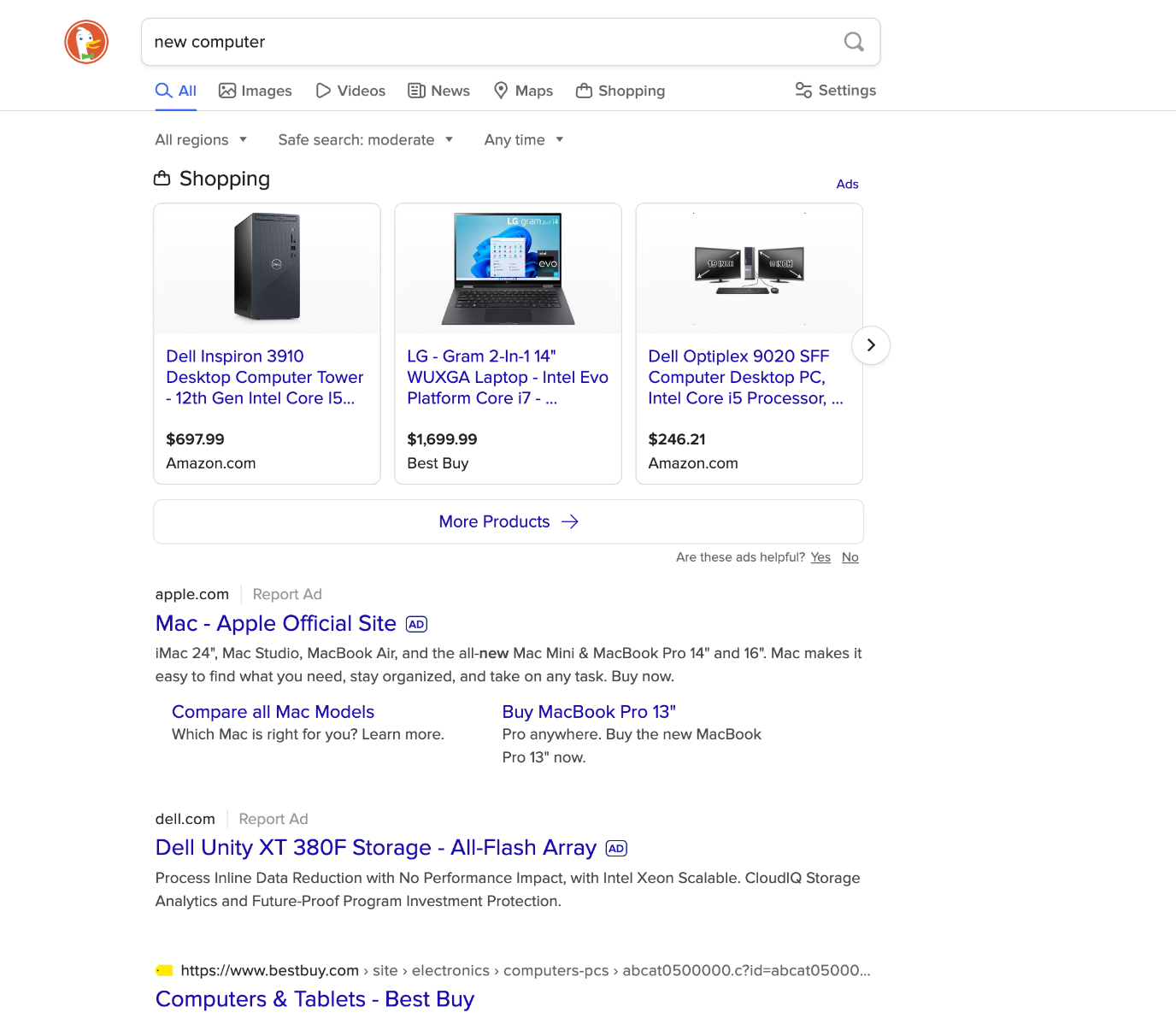Viewport: 1176px width, 1018px height.
Task: Click next arrow in shopping carousel
Action: [870, 345]
